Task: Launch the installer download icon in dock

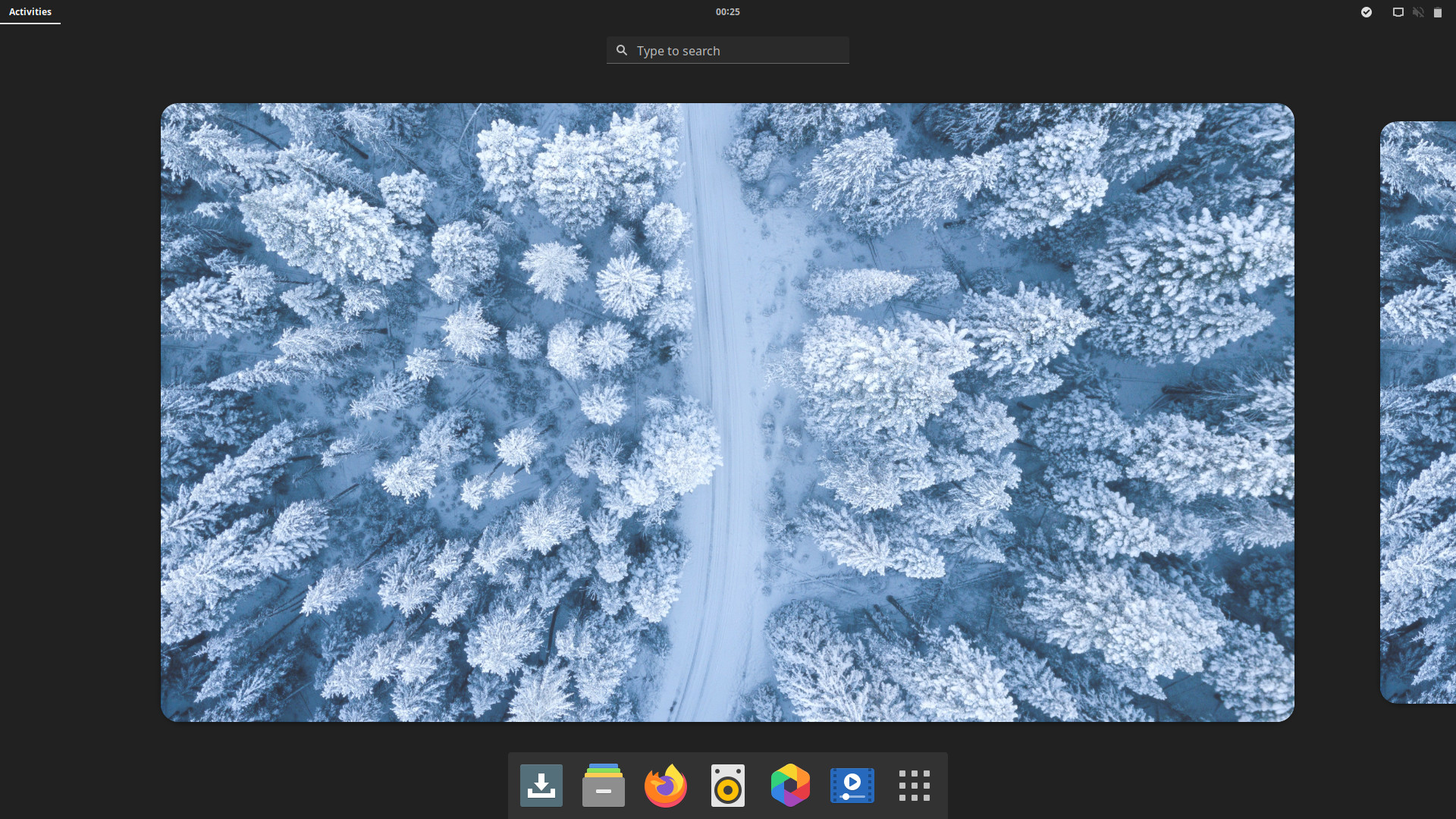Action: point(541,786)
